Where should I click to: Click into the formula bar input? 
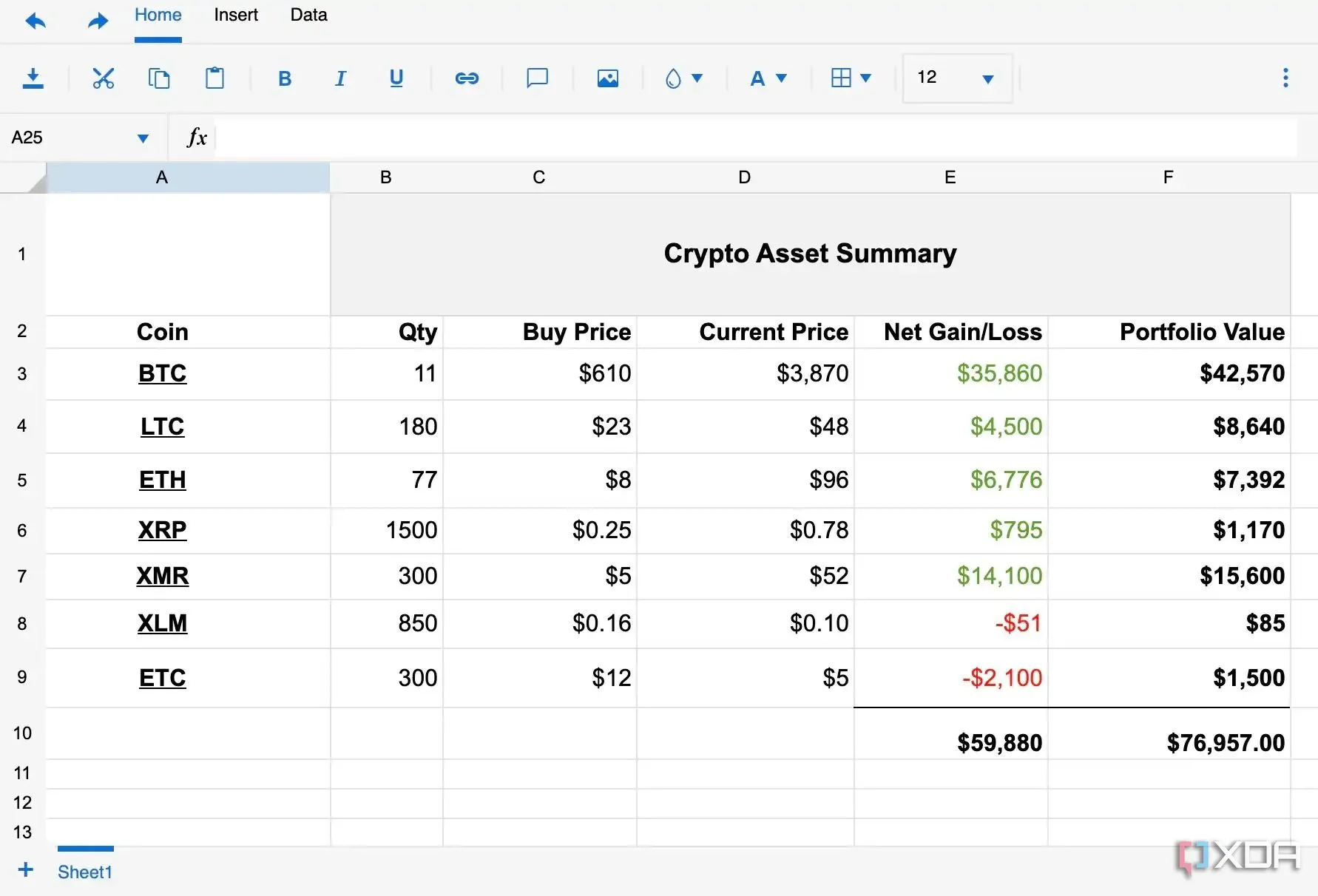[x=756, y=138]
